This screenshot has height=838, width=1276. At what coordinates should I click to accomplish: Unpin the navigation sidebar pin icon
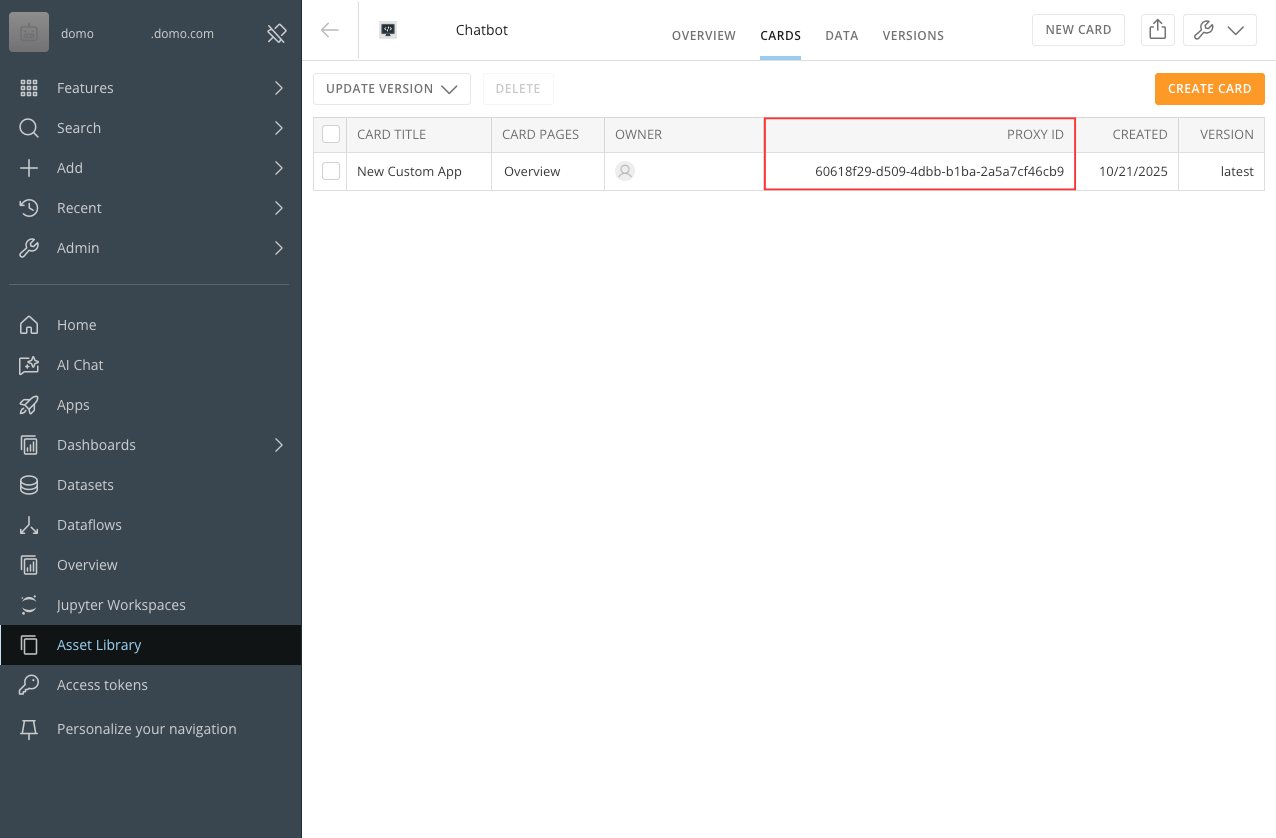(x=277, y=33)
